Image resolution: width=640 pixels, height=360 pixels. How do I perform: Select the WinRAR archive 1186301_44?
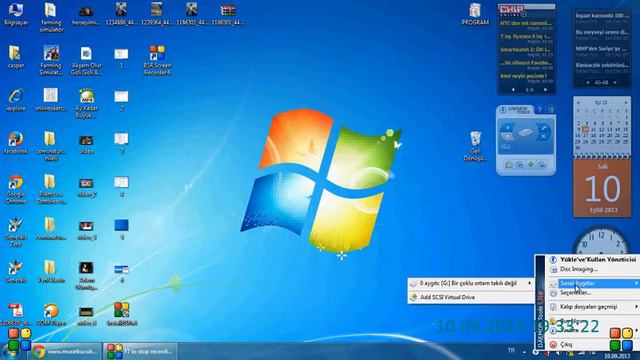(x=227, y=14)
